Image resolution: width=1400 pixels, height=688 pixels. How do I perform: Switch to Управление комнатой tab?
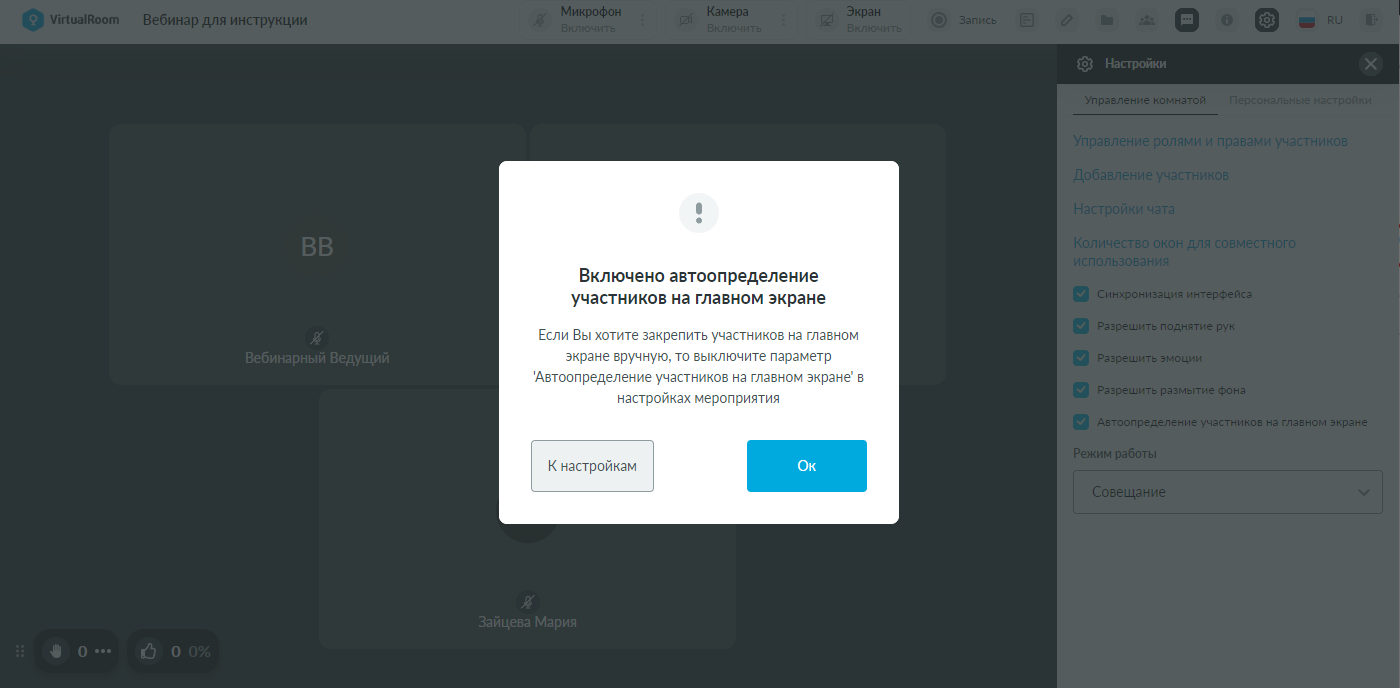coord(1145,100)
